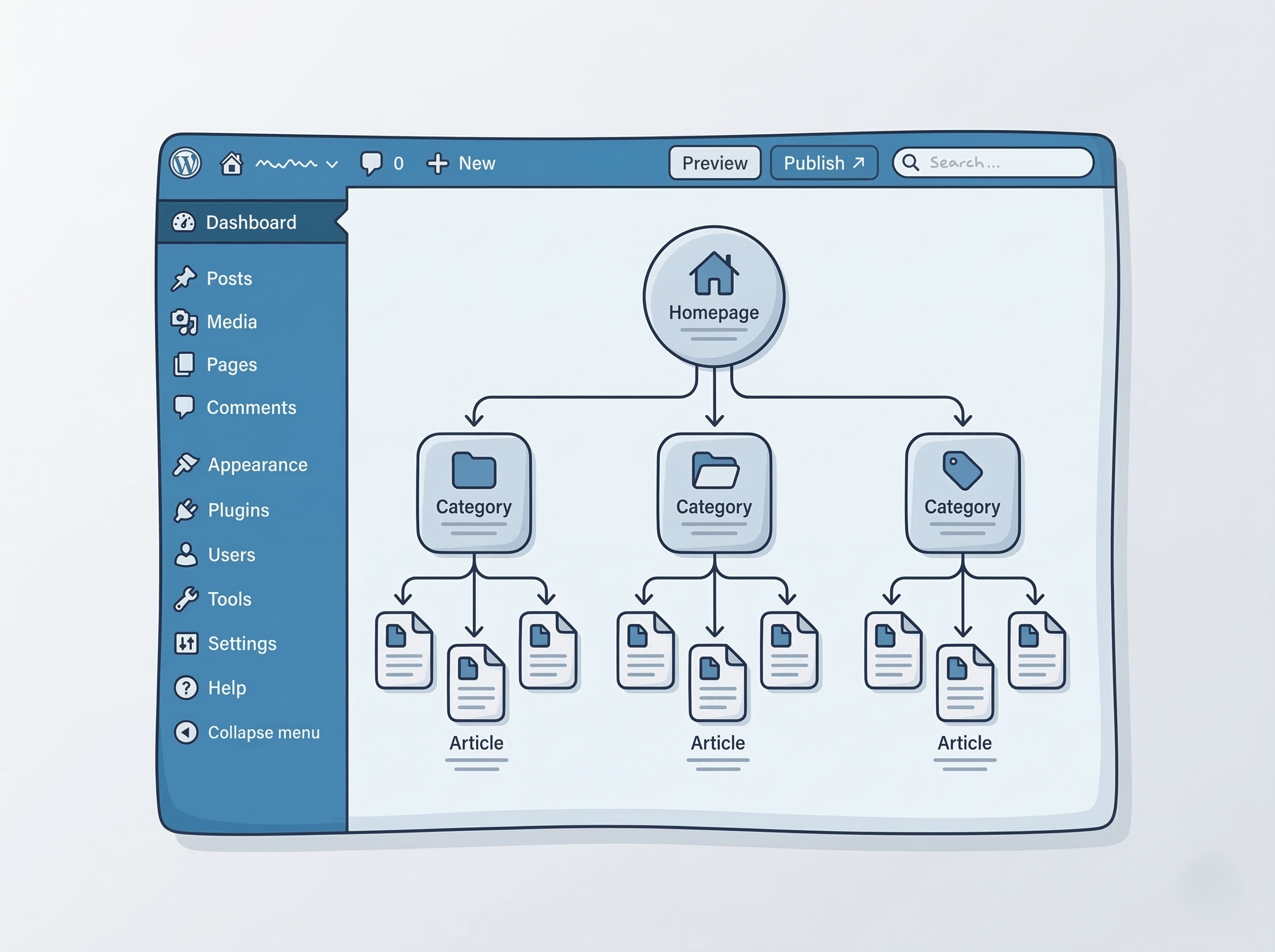
Task: Open the comments bubble icon in top bar
Action: [371, 163]
